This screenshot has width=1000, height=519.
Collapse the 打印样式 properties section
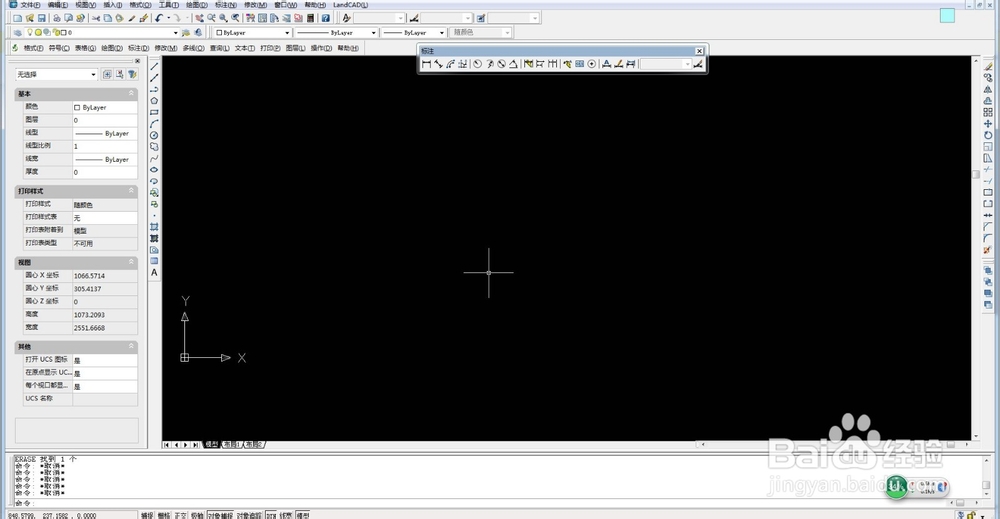point(131,191)
